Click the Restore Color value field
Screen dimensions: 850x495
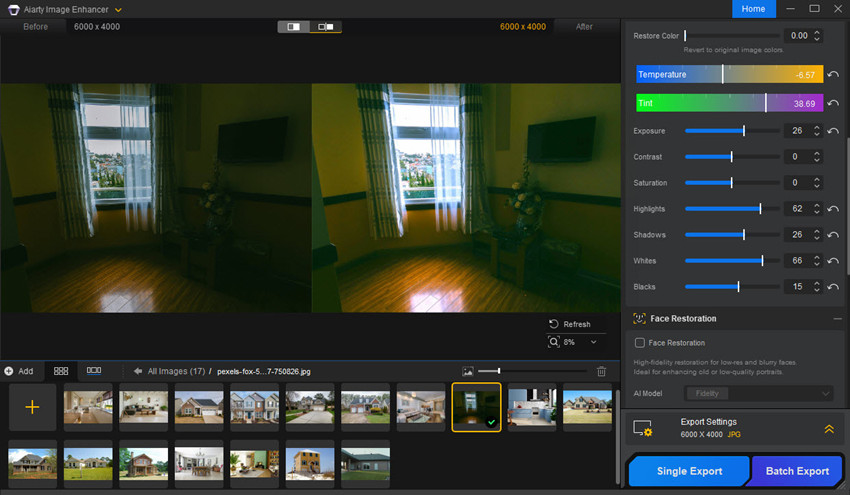[x=798, y=36]
